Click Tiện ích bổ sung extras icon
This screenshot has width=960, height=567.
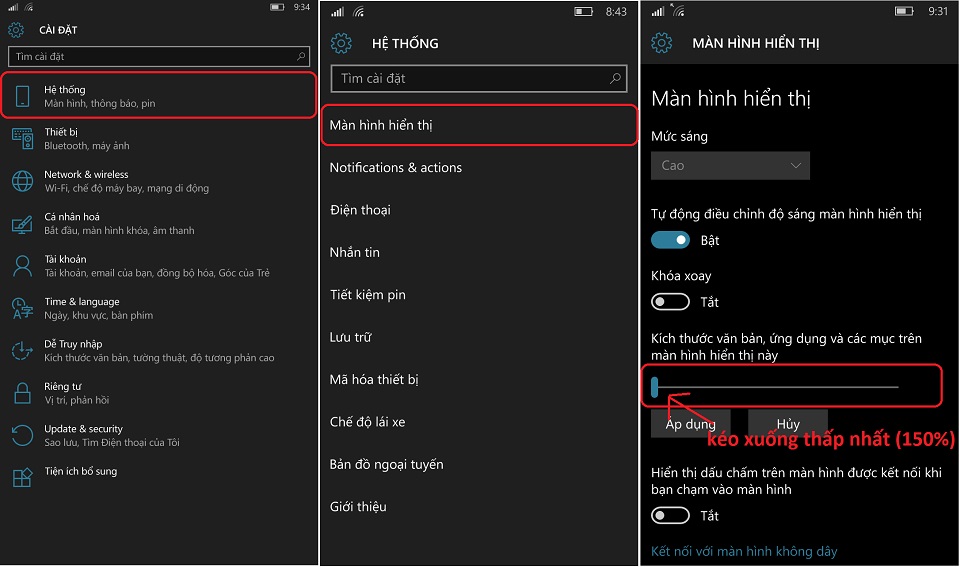point(23,478)
